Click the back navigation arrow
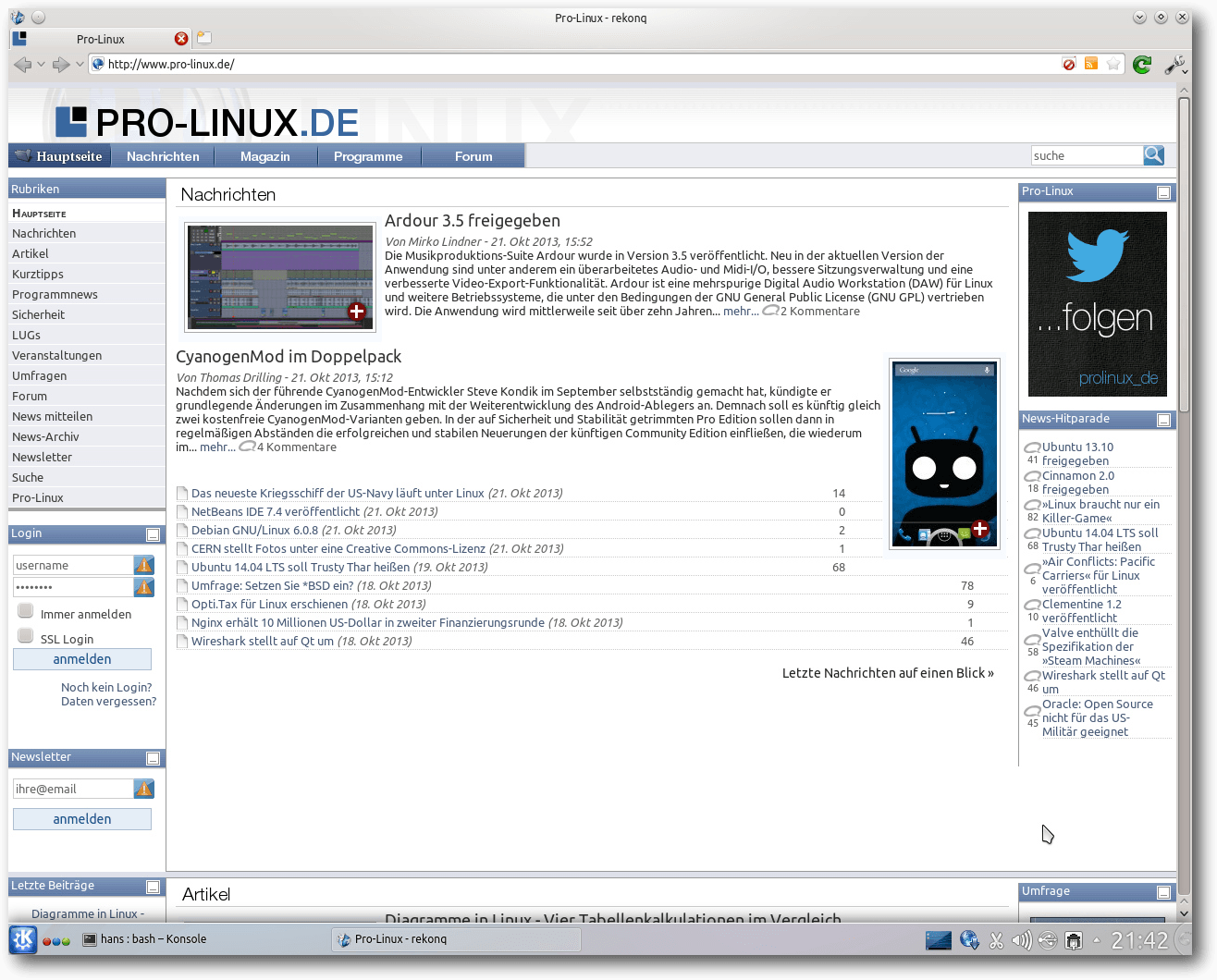This screenshot has width=1217, height=980. [x=22, y=65]
